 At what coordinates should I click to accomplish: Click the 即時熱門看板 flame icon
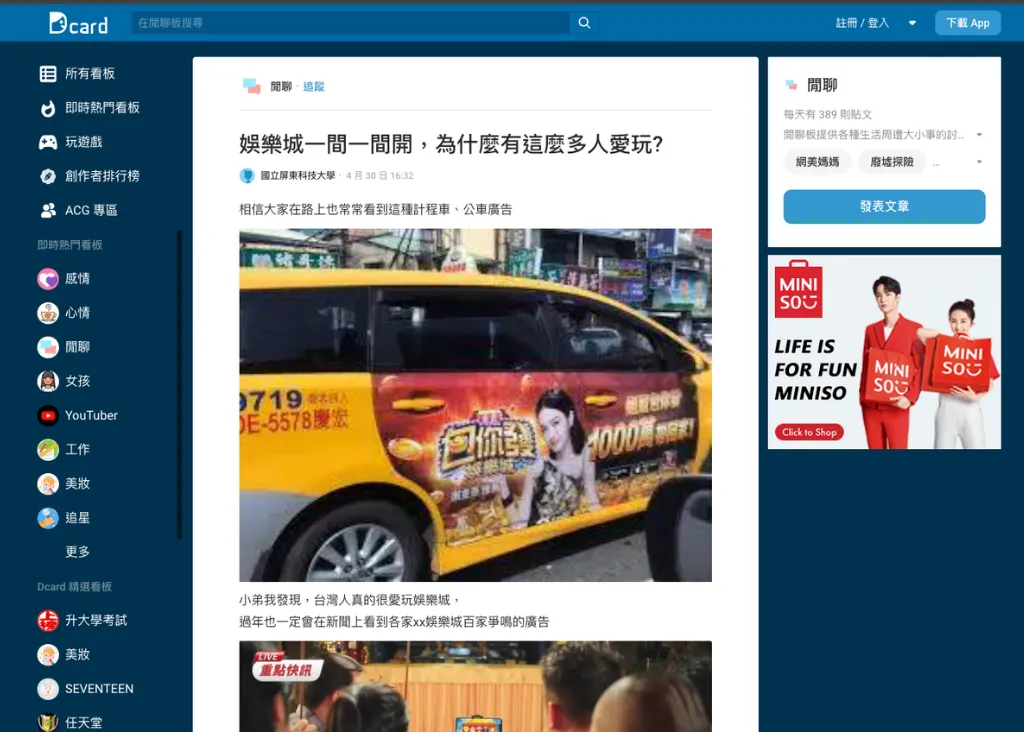point(48,108)
